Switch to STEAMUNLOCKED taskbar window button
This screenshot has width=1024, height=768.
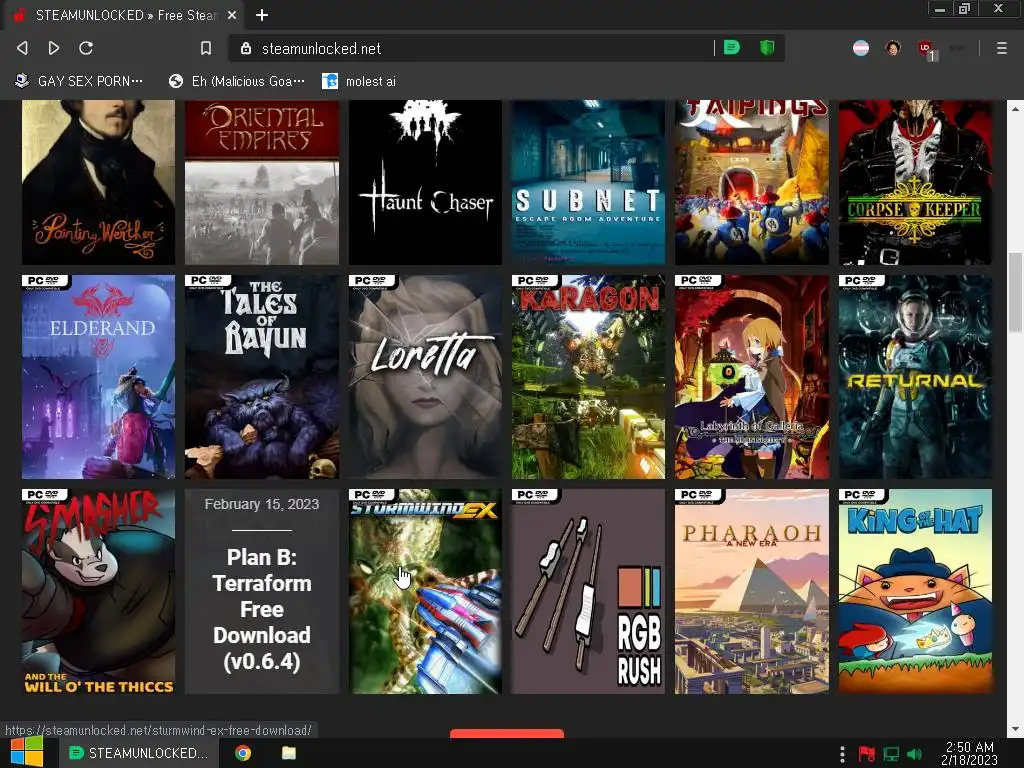(140, 753)
